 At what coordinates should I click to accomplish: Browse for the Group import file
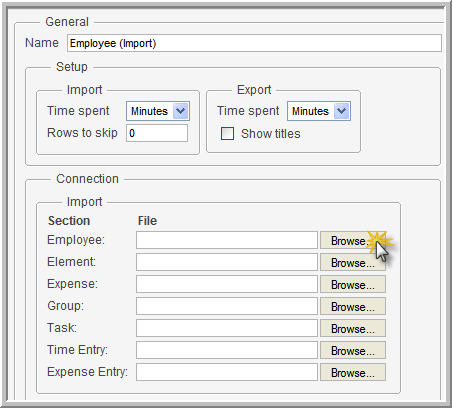click(x=353, y=306)
